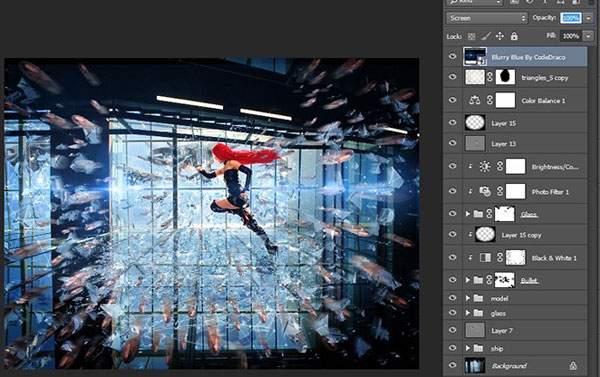The width and height of the screenshot is (600, 377).
Task: Click the mask link icon on Brightness/Contrast layer
Action: [x=500, y=166]
